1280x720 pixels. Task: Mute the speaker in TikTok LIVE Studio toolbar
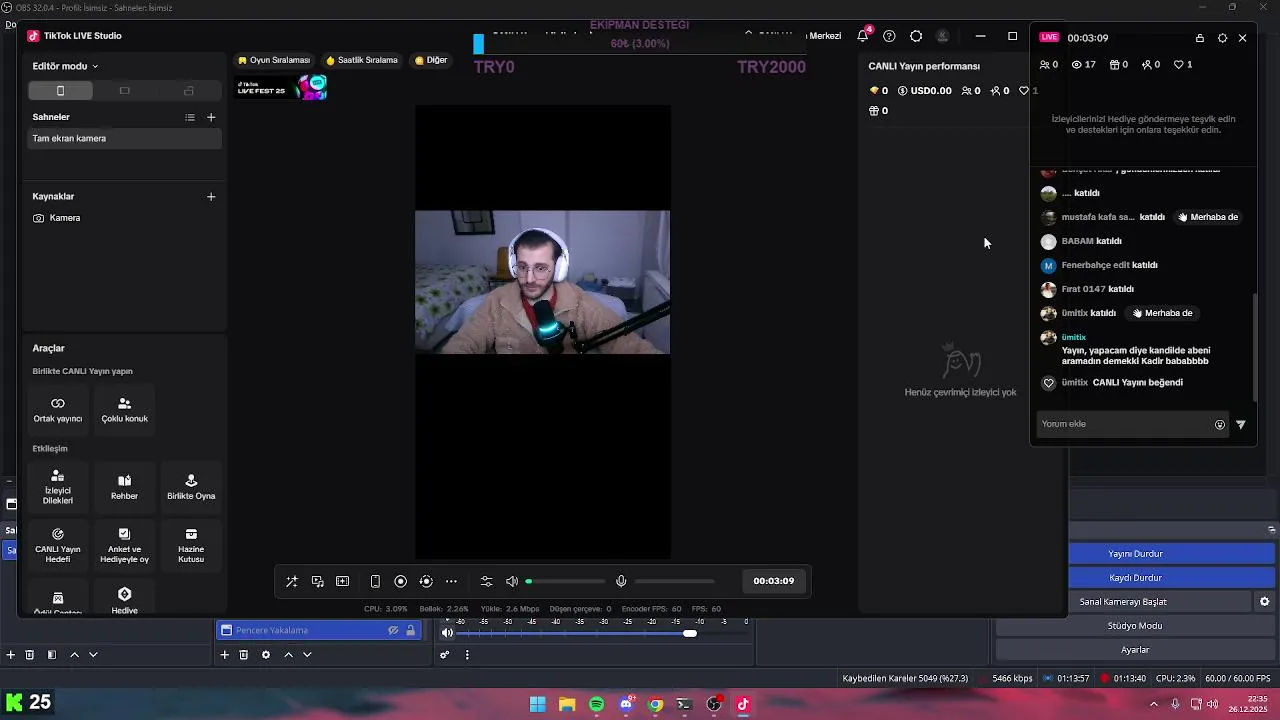click(x=512, y=581)
